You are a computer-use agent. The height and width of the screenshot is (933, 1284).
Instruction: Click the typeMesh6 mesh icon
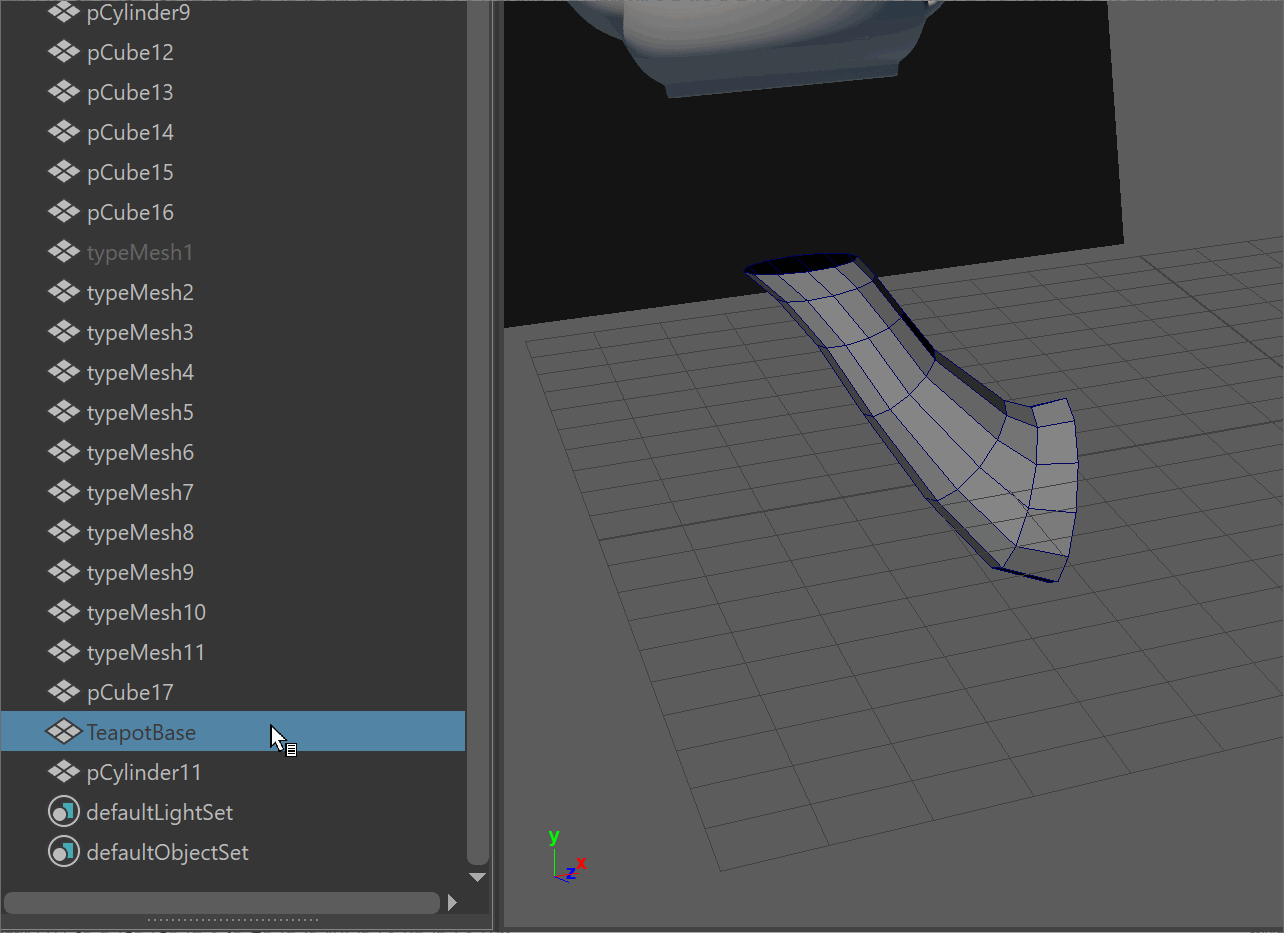point(63,453)
